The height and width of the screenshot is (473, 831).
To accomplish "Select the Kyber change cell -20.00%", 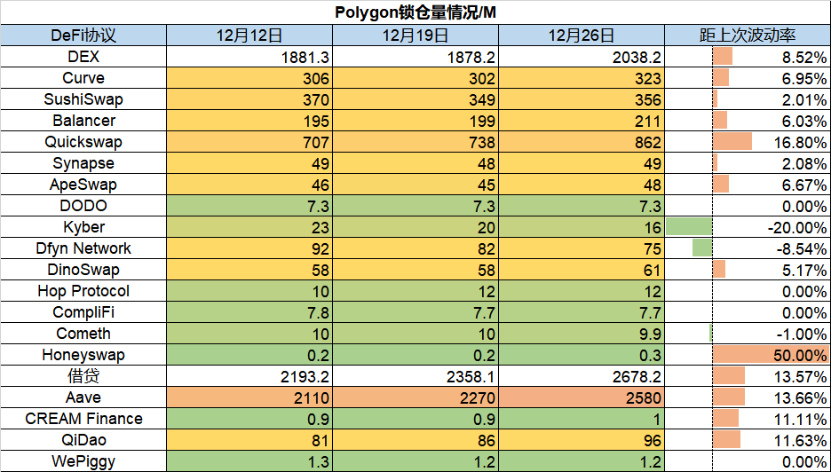I will (x=747, y=227).
